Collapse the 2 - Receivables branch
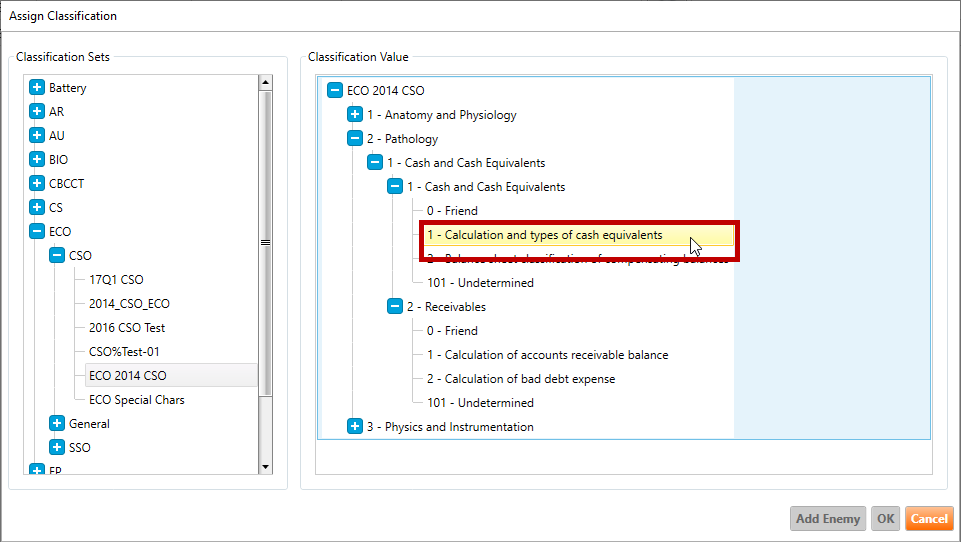 tap(395, 307)
